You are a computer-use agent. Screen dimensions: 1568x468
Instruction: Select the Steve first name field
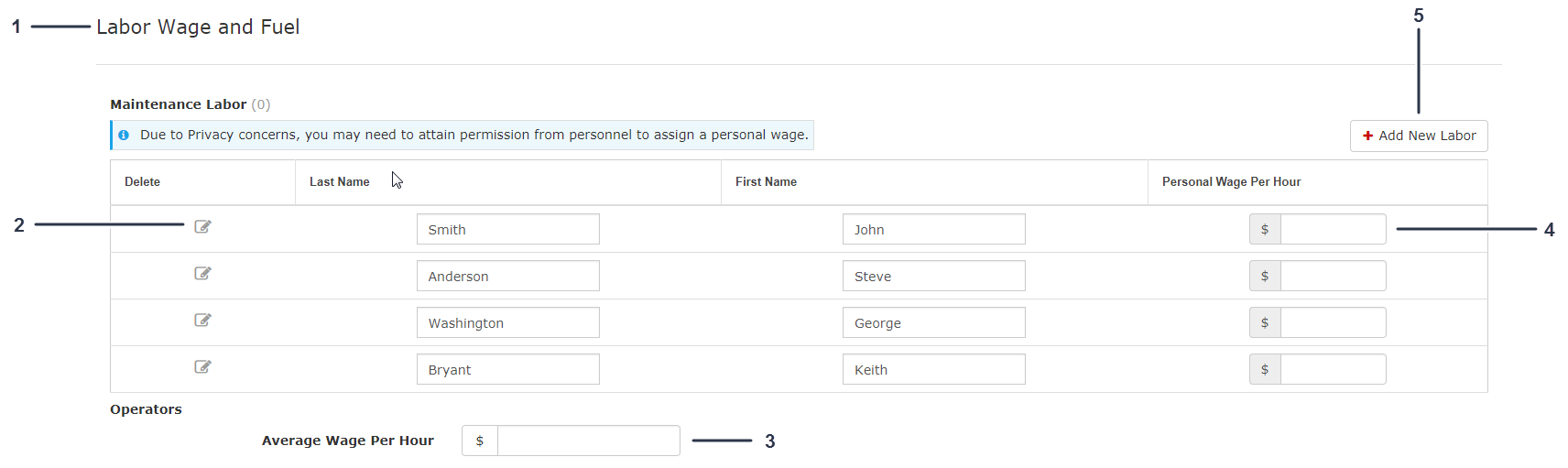[933, 277]
